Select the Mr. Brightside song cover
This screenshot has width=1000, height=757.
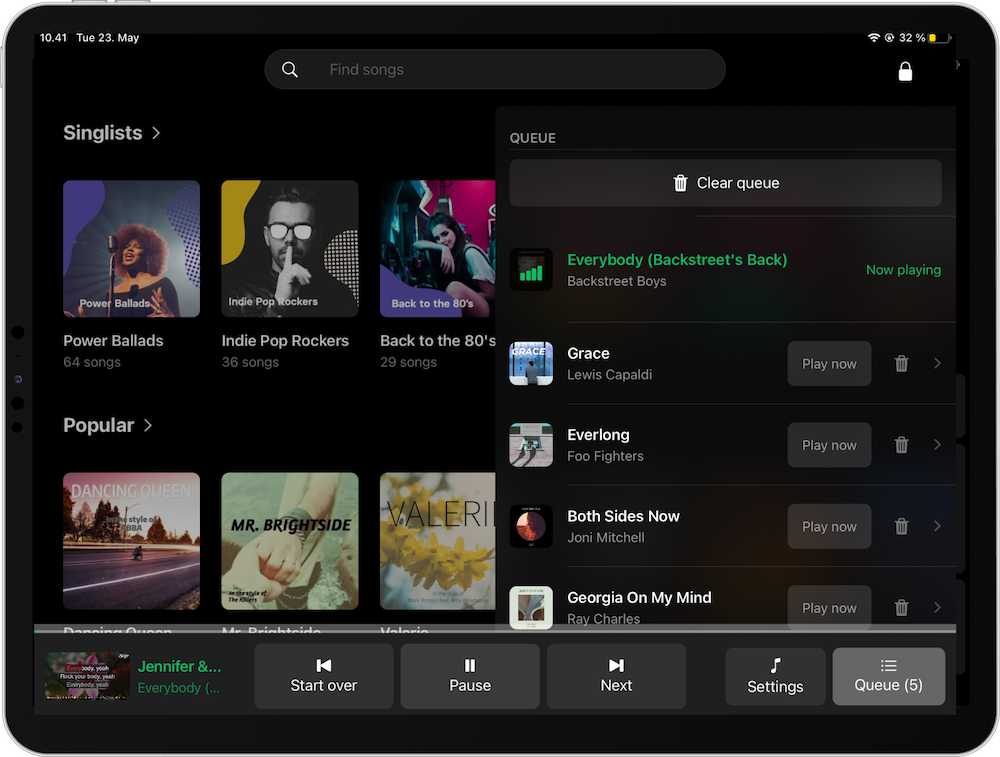pos(290,541)
